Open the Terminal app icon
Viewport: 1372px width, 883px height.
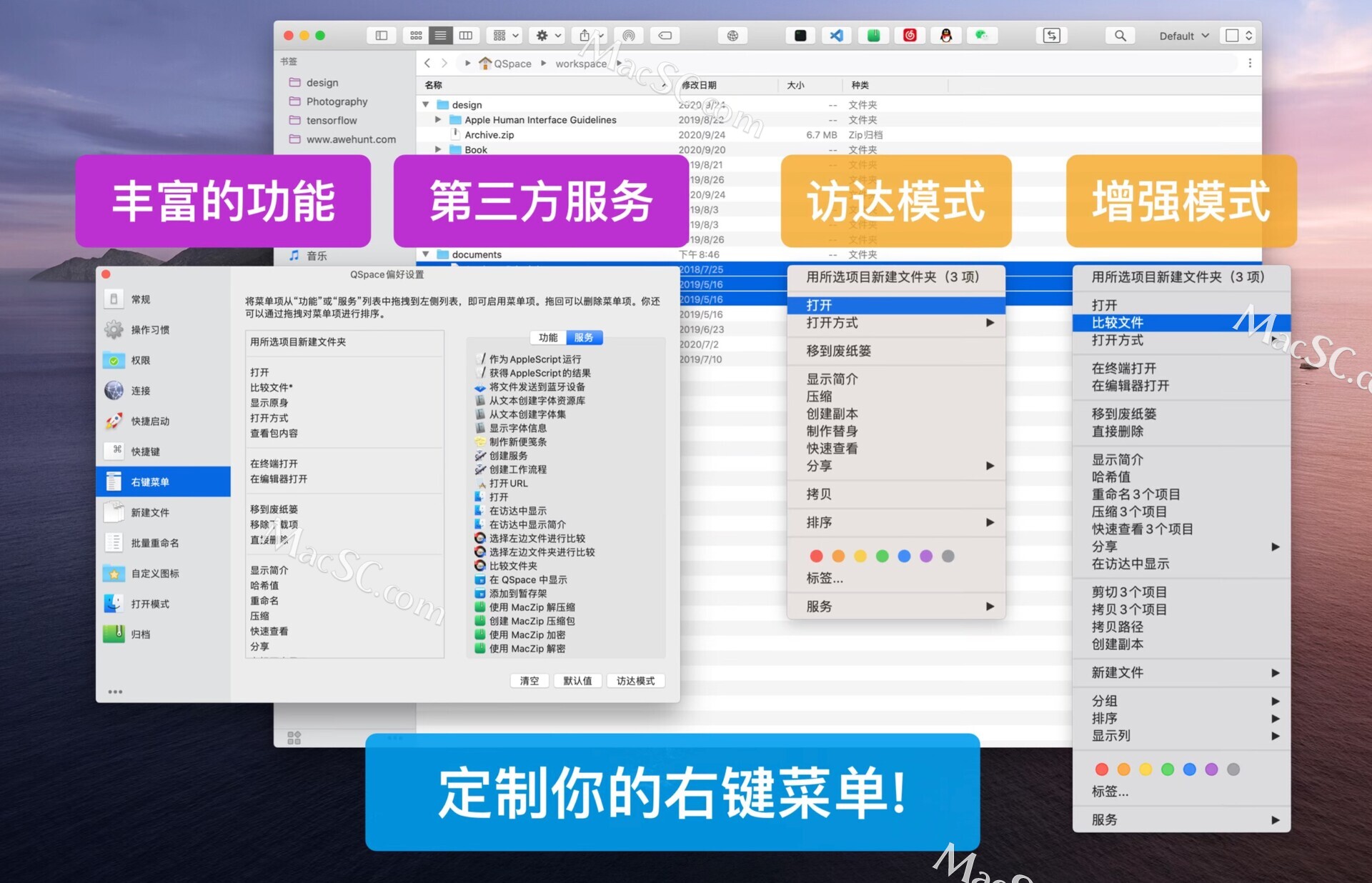point(800,36)
